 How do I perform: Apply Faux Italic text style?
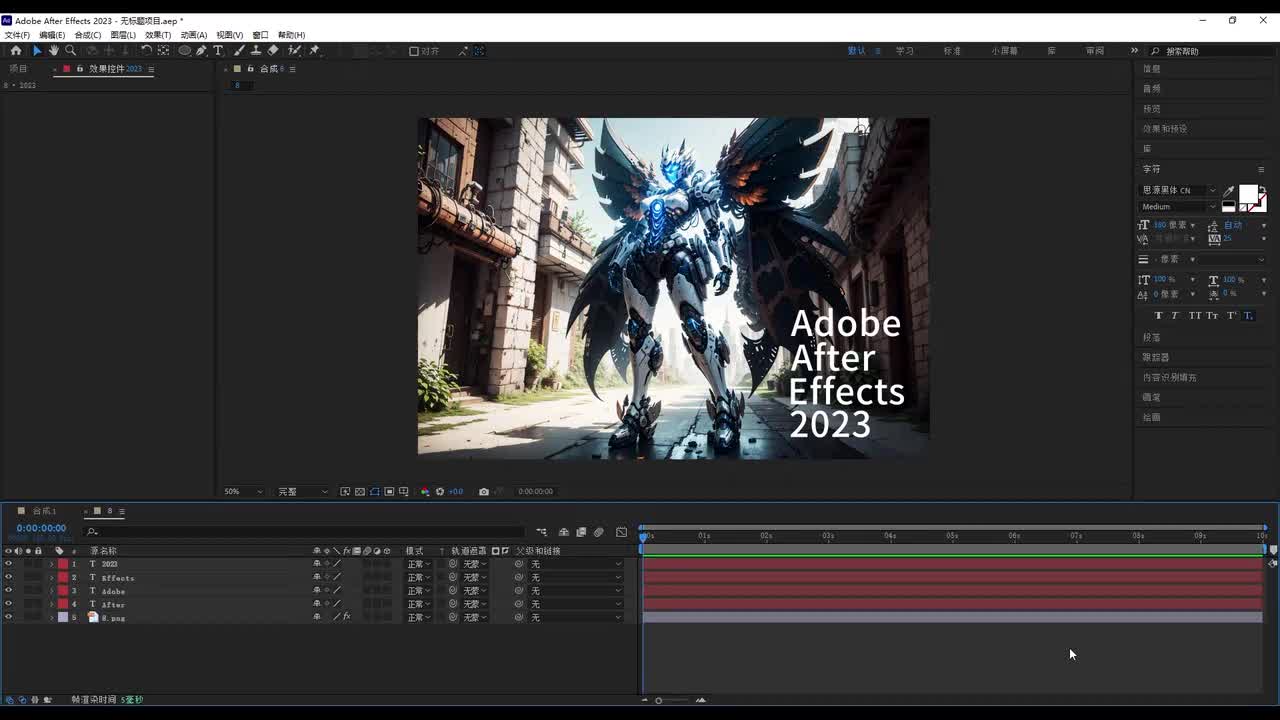[1176, 316]
